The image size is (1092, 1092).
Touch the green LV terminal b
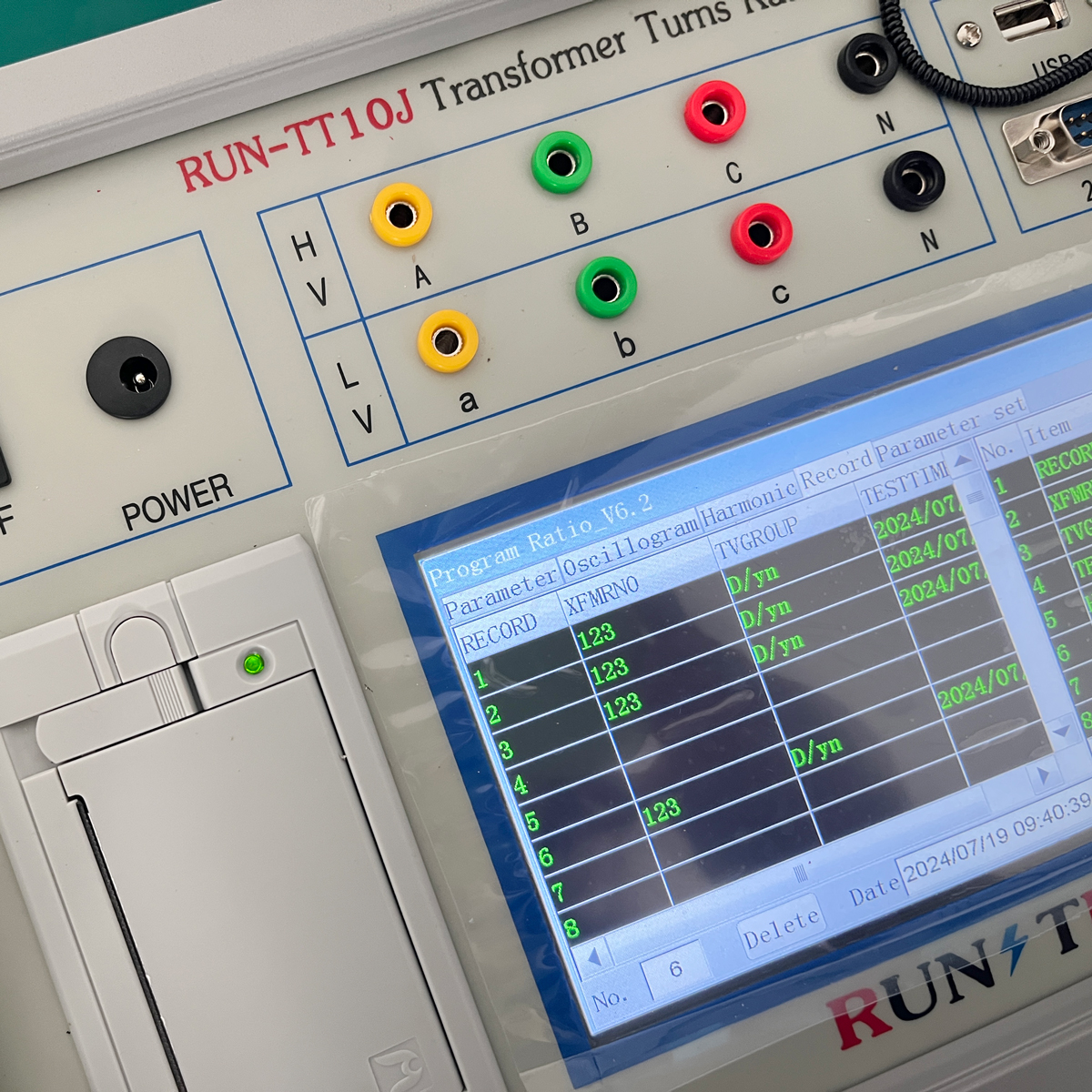click(x=605, y=287)
